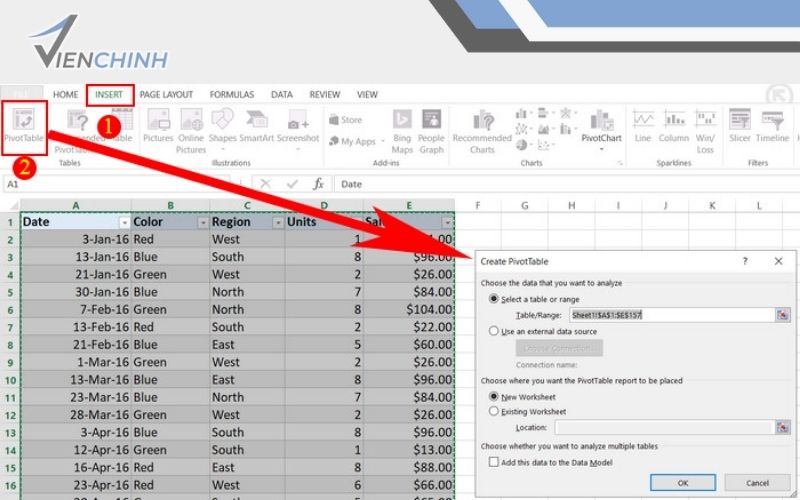Switch to the HOME ribbon tab
Image resolution: width=800 pixels, height=500 pixels.
click(x=66, y=94)
